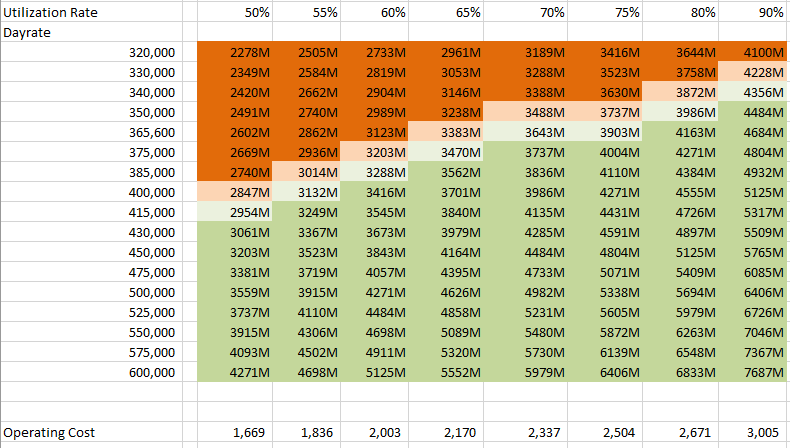Select the 5317M cell
Viewport: 790px width, 448px height.
(x=753, y=212)
